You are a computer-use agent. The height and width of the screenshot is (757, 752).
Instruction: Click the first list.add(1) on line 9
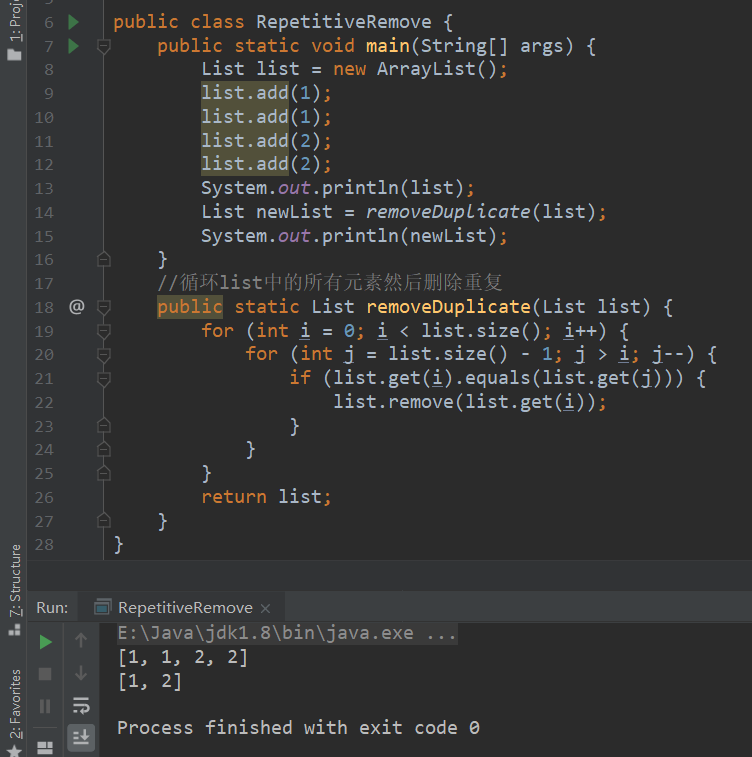point(266,93)
